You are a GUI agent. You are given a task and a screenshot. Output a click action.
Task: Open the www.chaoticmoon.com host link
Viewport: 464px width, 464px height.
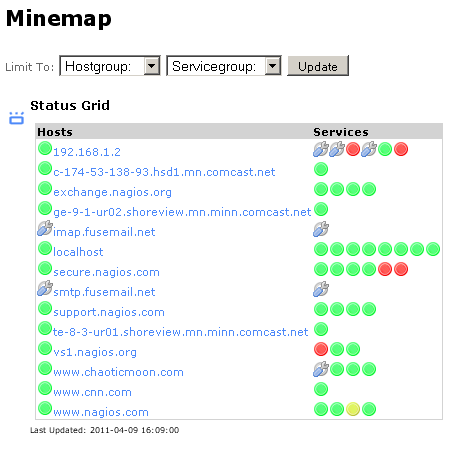click(118, 372)
